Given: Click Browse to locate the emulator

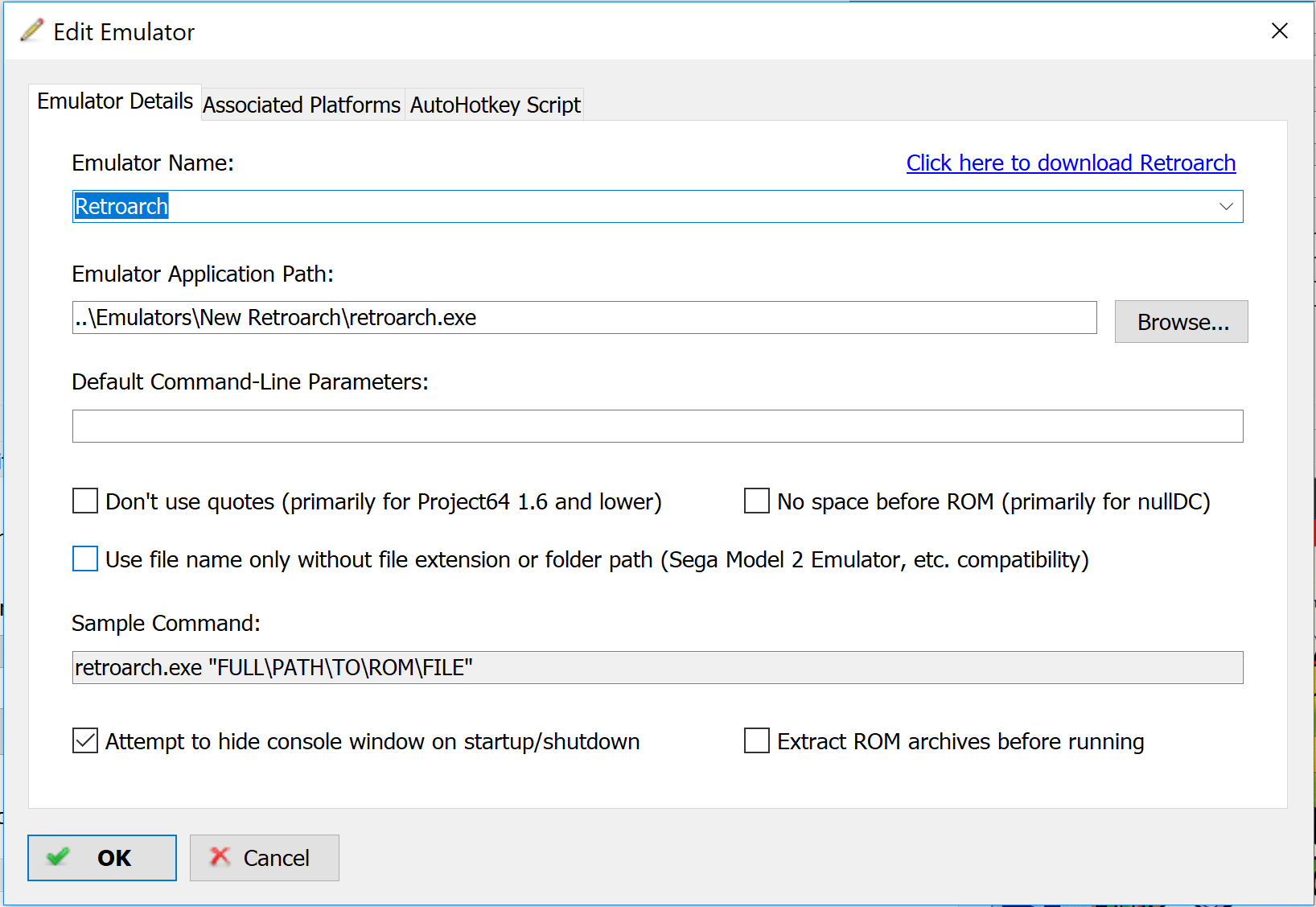Looking at the screenshot, I should pyautogui.click(x=1181, y=322).
